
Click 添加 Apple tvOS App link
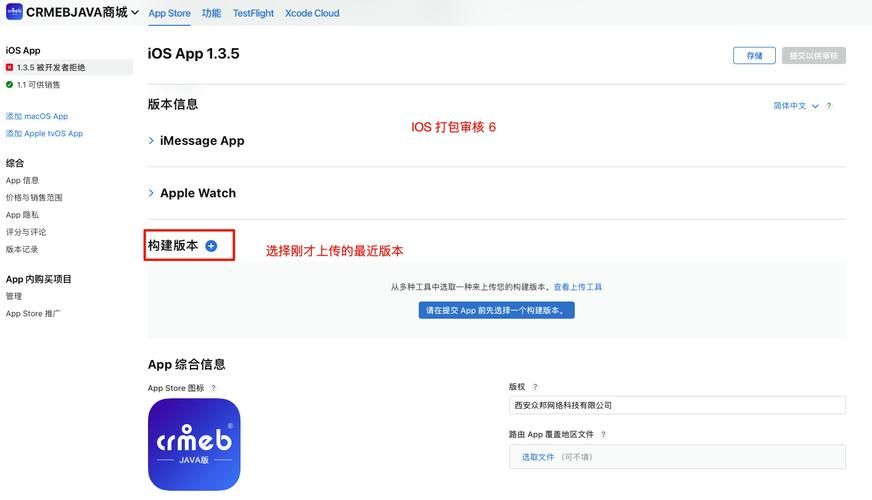click(44, 133)
